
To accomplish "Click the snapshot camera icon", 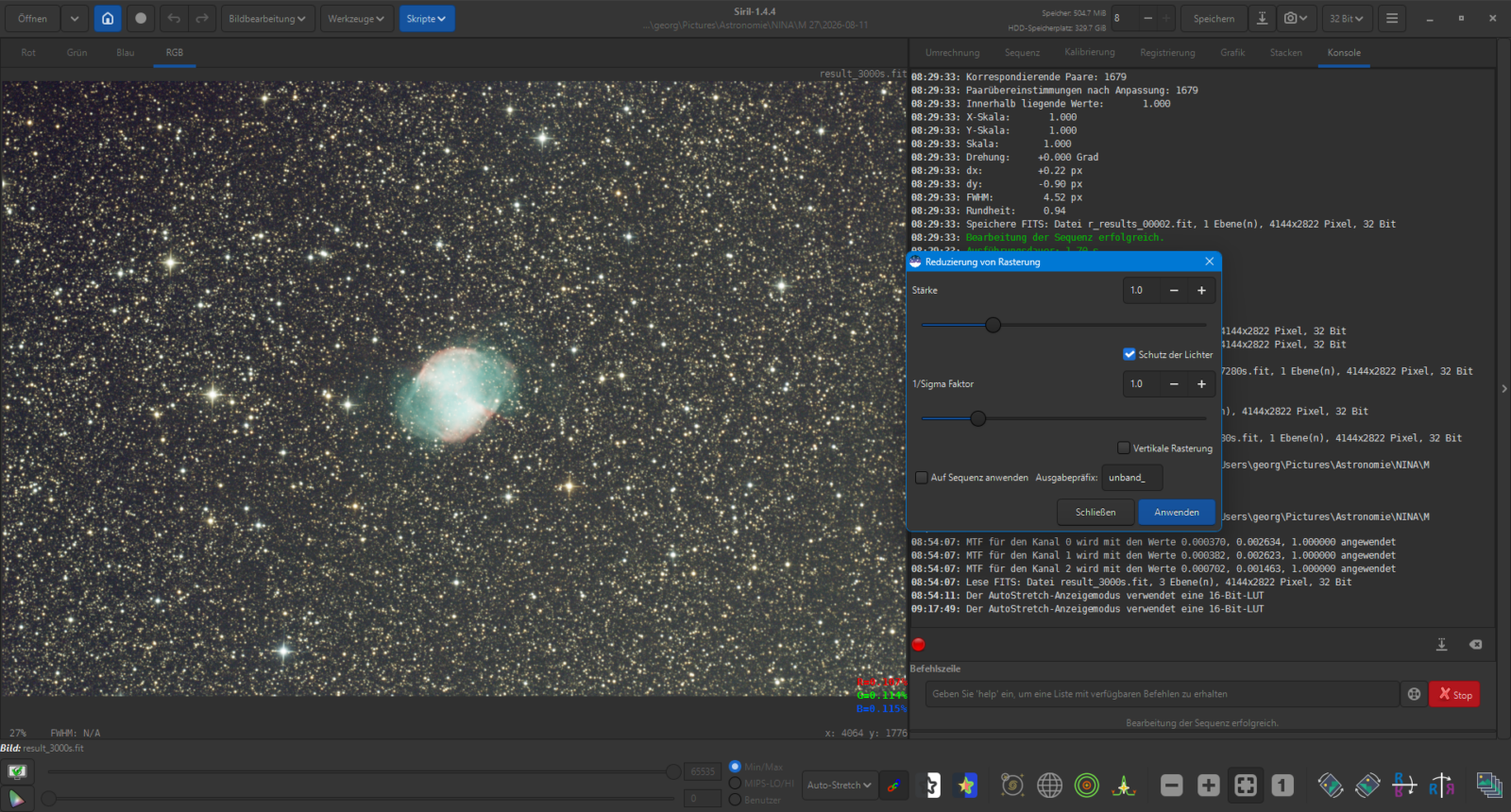I will (1296, 19).
